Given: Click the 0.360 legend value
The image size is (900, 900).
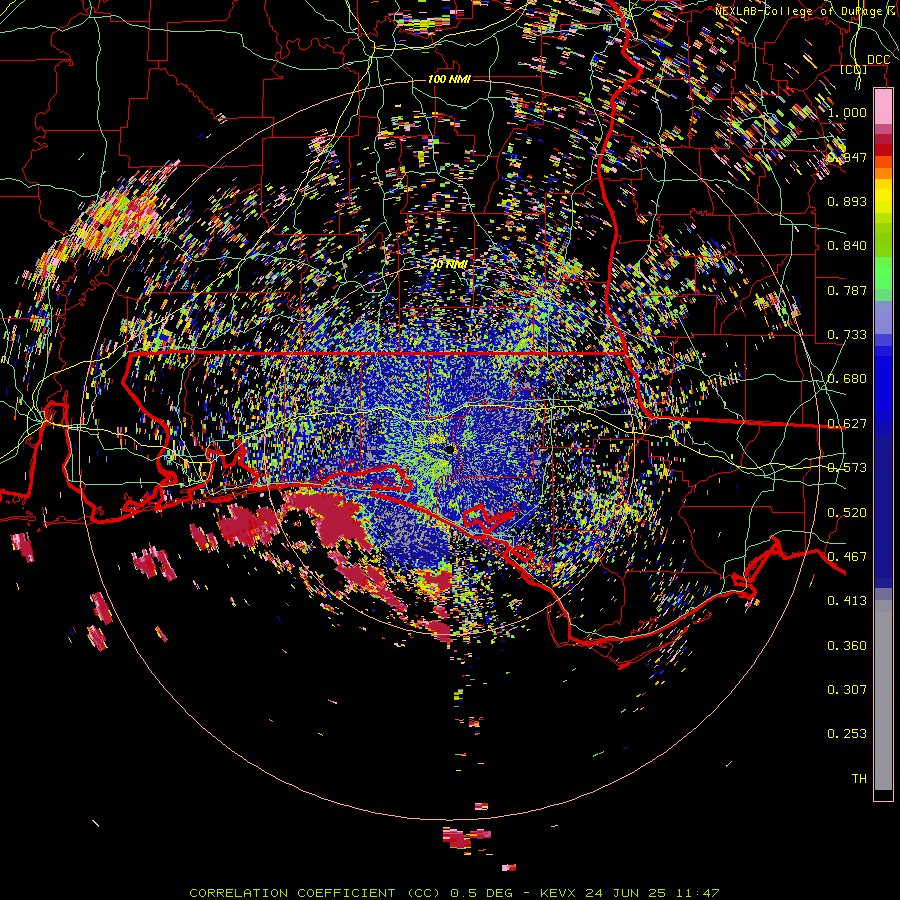Looking at the screenshot, I should tap(847, 646).
